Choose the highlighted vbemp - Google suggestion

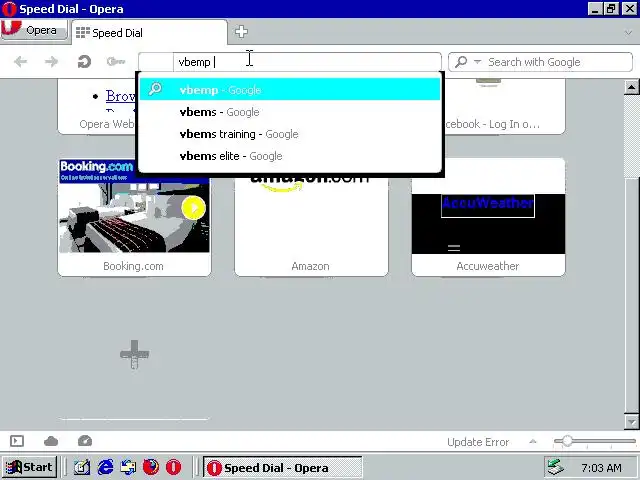tap(290, 89)
